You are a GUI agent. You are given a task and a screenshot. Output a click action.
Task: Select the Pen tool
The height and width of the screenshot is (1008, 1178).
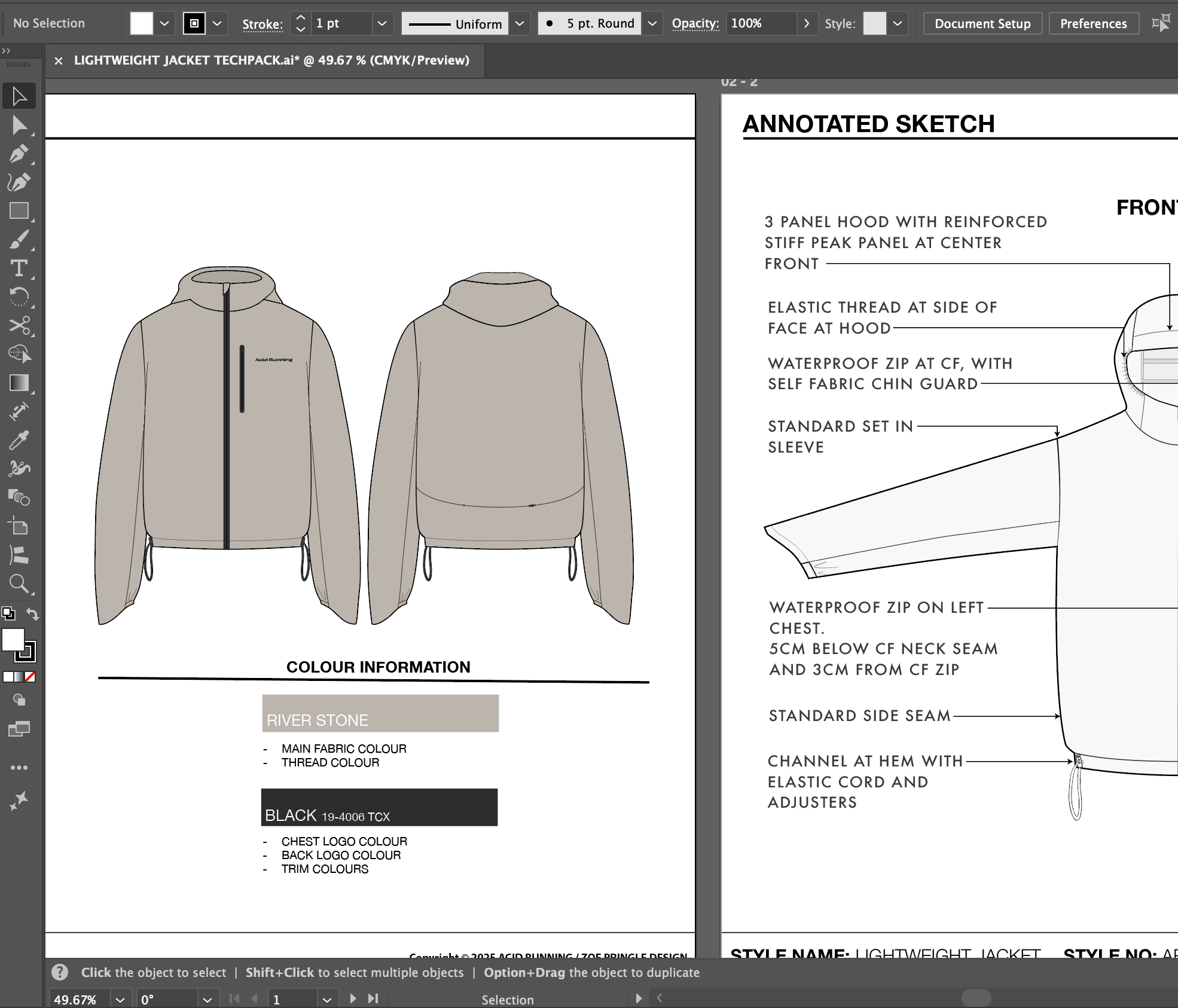click(x=19, y=154)
